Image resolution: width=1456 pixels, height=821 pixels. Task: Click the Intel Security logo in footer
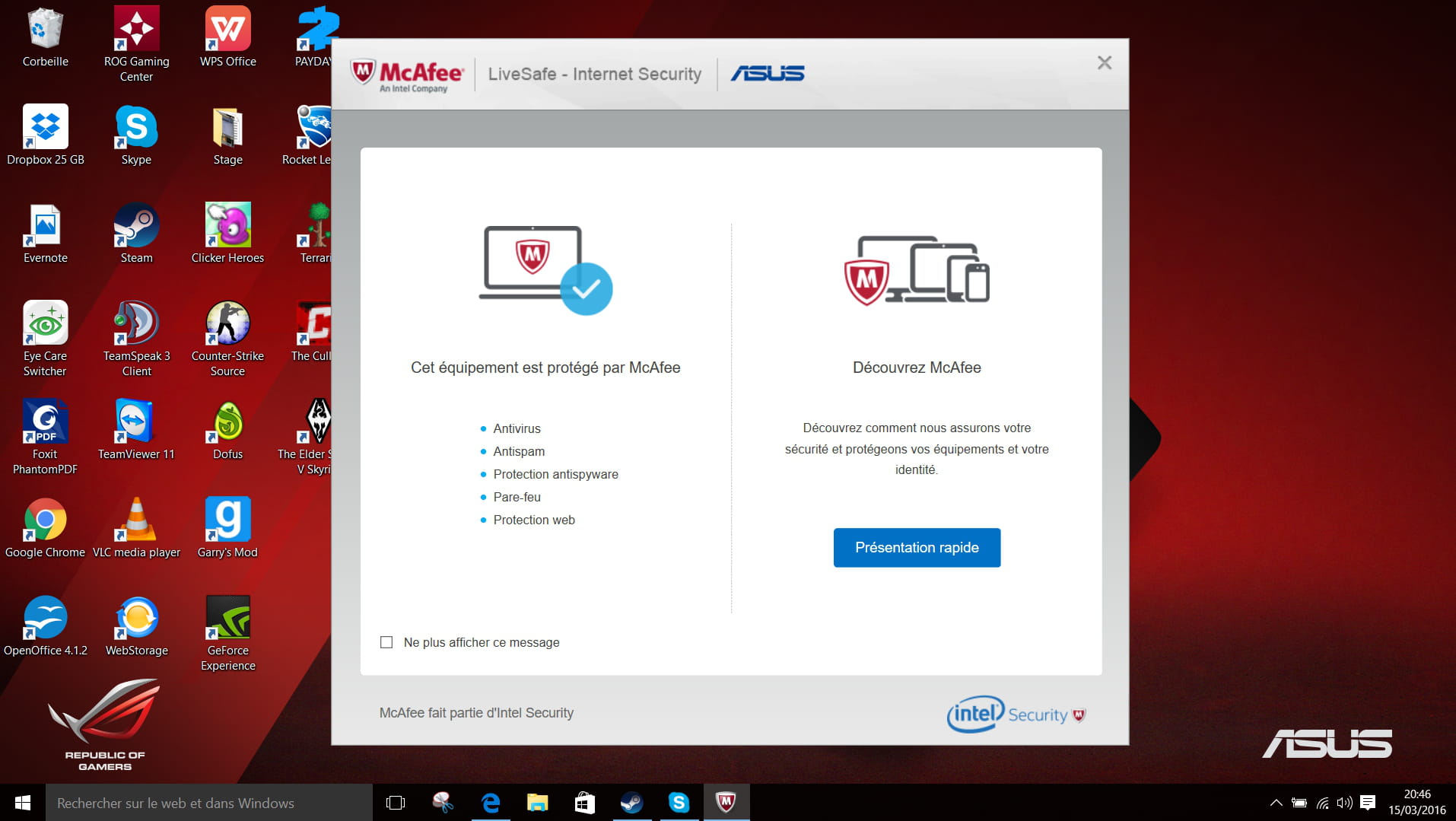(x=1016, y=714)
